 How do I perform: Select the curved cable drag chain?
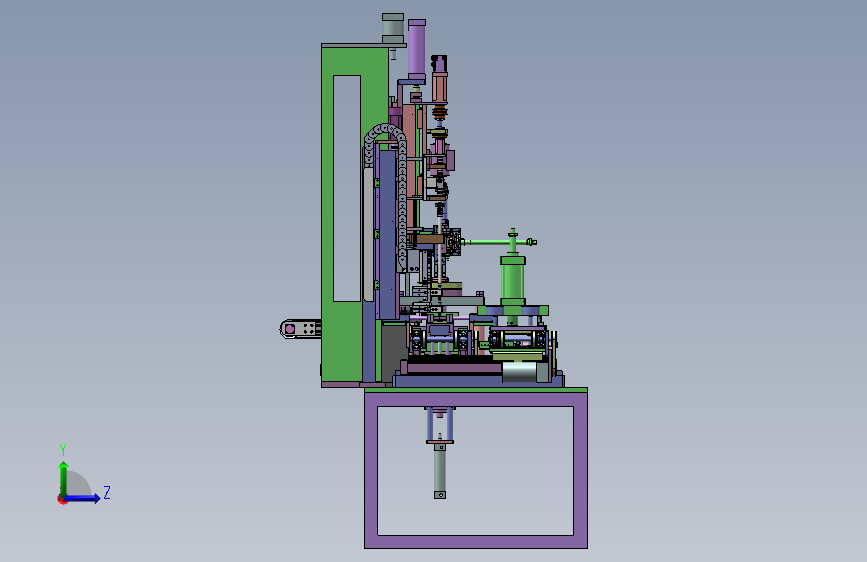click(x=402, y=194)
